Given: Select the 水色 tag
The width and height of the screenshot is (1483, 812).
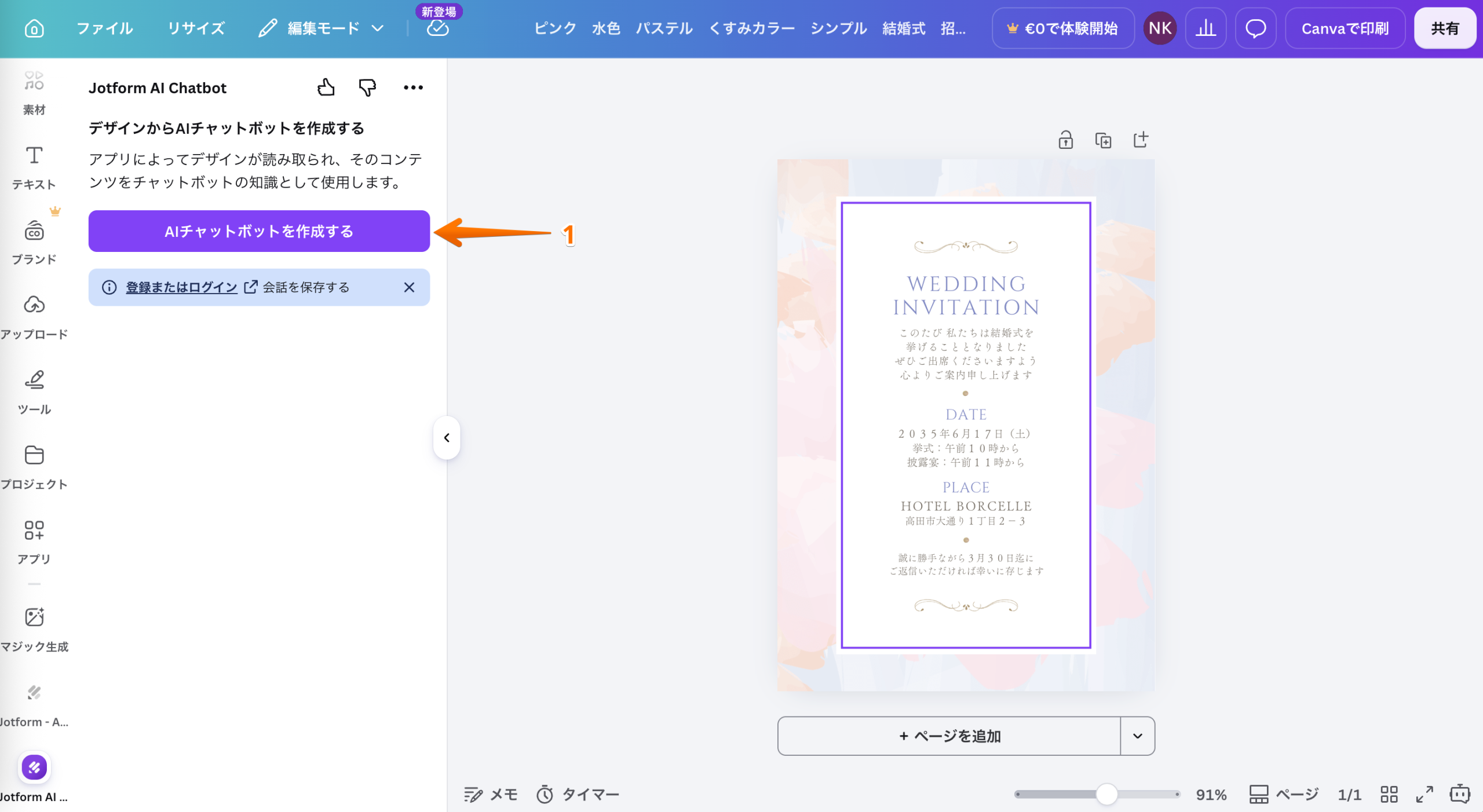Looking at the screenshot, I should (606, 28).
